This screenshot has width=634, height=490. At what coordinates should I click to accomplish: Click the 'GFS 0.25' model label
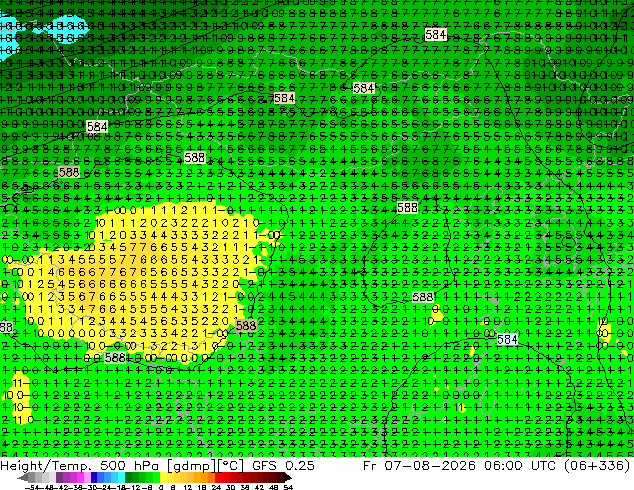point(283,466)
